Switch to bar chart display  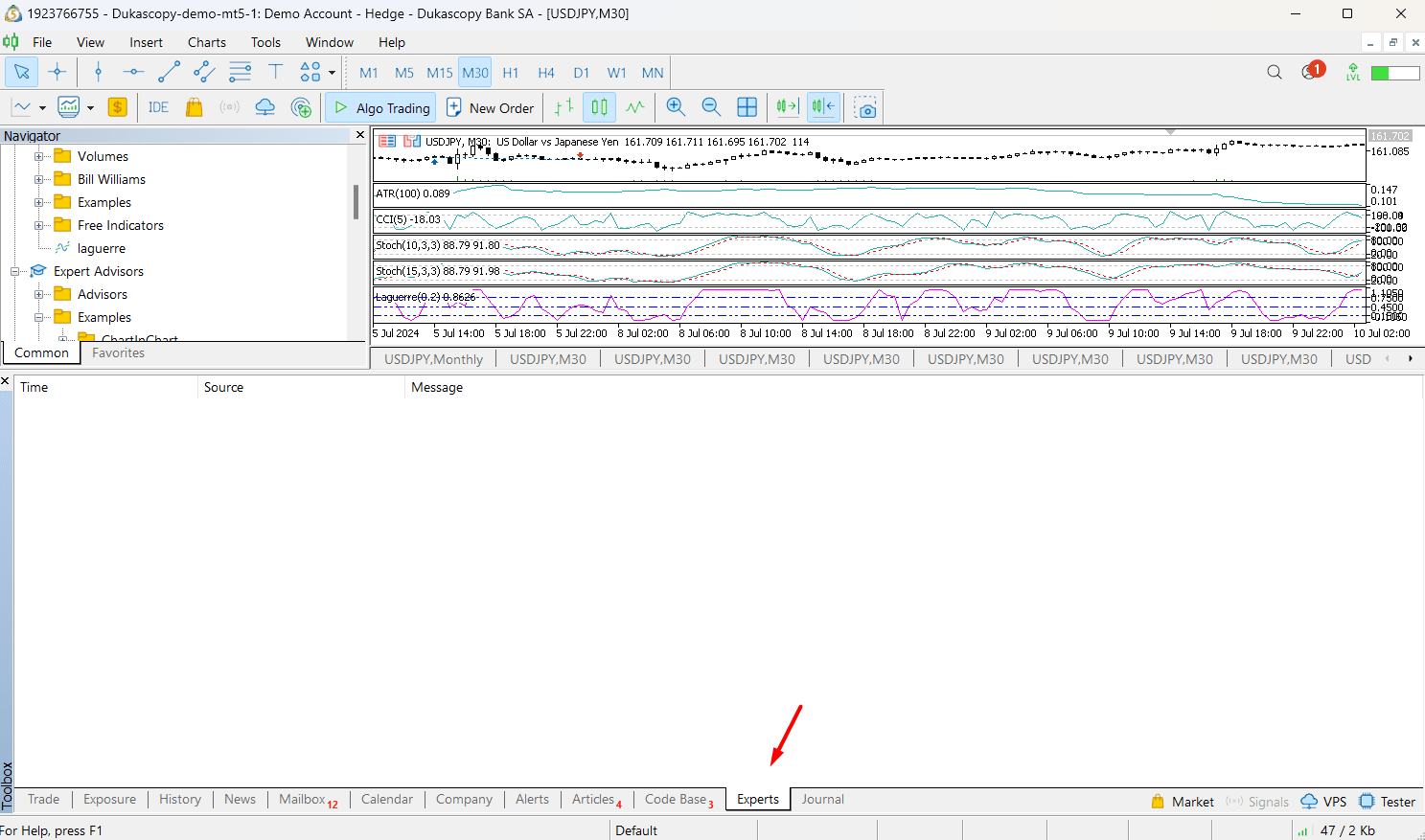click(563, 107)
